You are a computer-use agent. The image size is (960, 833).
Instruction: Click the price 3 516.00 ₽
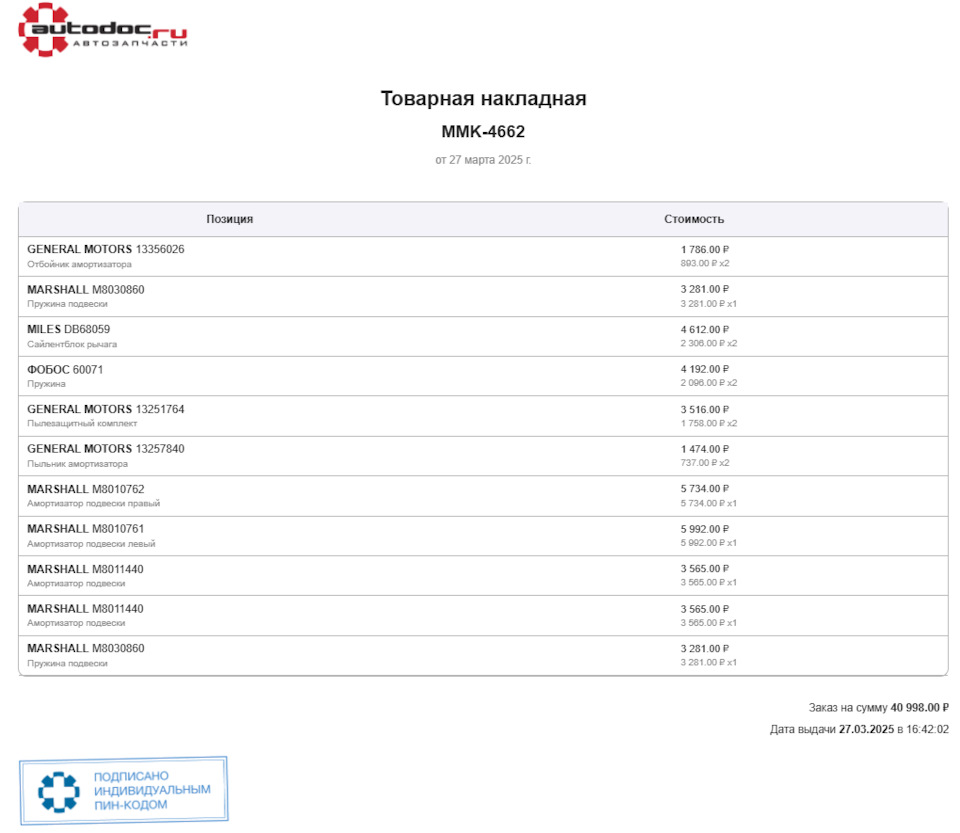coord(705,409)
